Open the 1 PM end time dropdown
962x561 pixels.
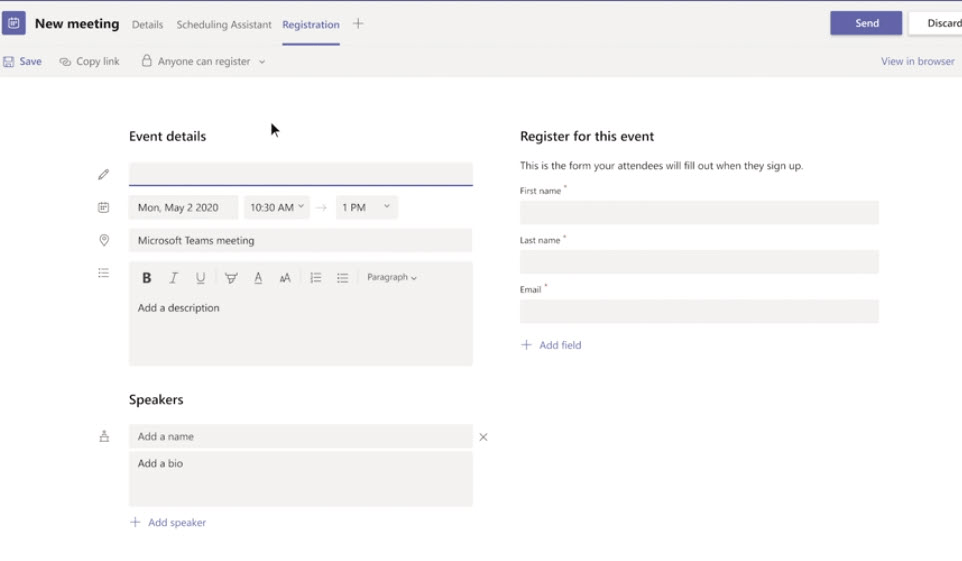pyautogui.click(x=366, y=208)
